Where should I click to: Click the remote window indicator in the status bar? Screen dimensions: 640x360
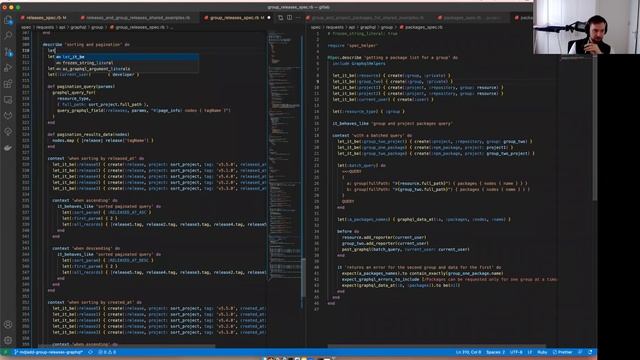(x=5, y=352)
